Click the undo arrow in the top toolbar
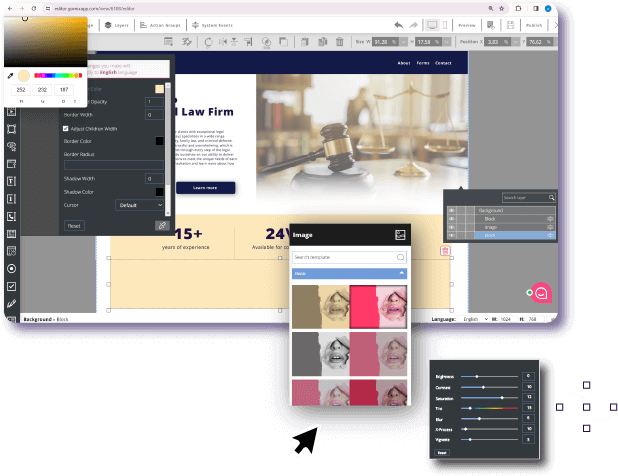Screen dimensions: 618x476 pyautogui.click(x=398, y=24)
